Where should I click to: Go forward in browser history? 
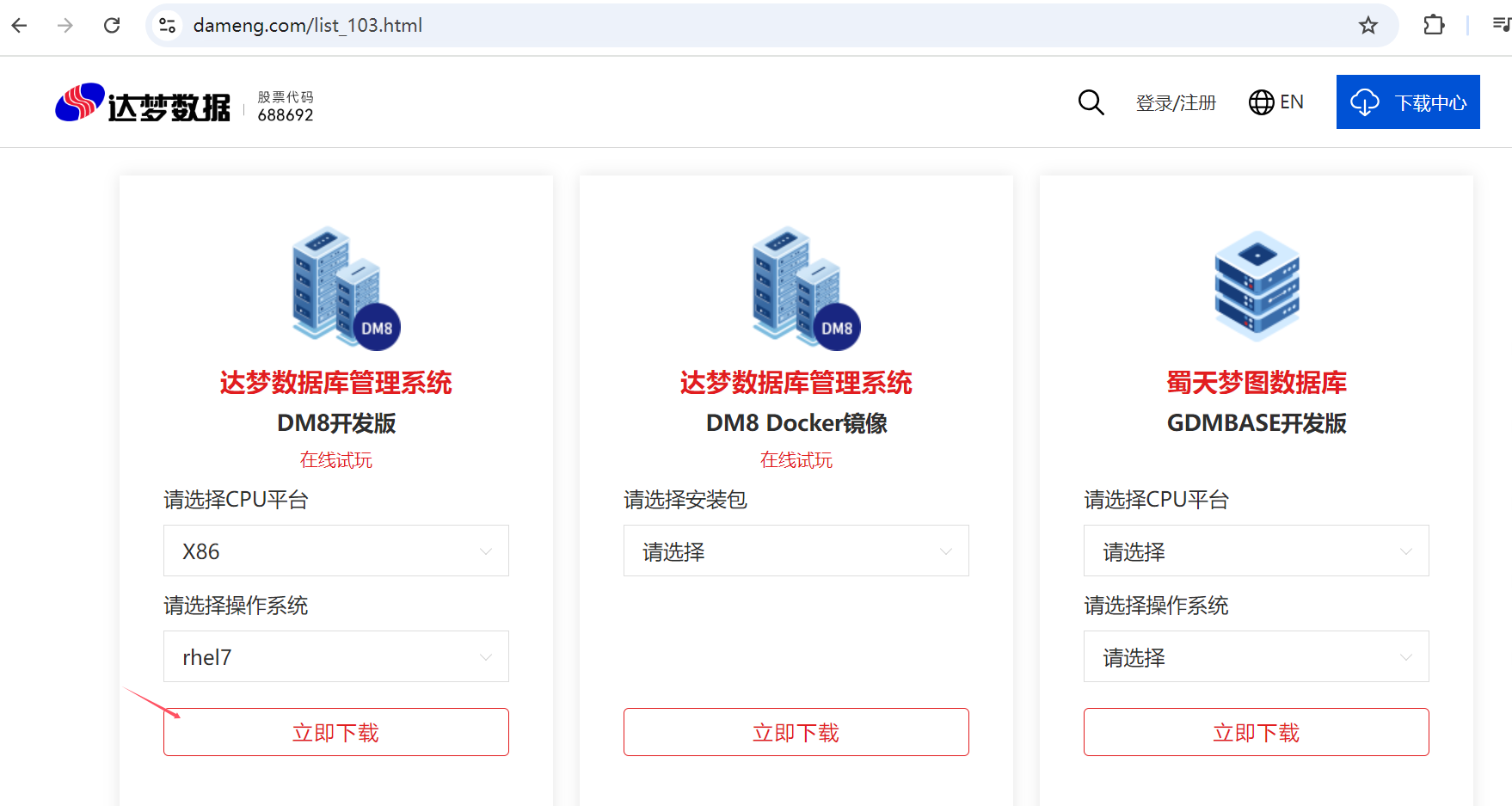65,26
